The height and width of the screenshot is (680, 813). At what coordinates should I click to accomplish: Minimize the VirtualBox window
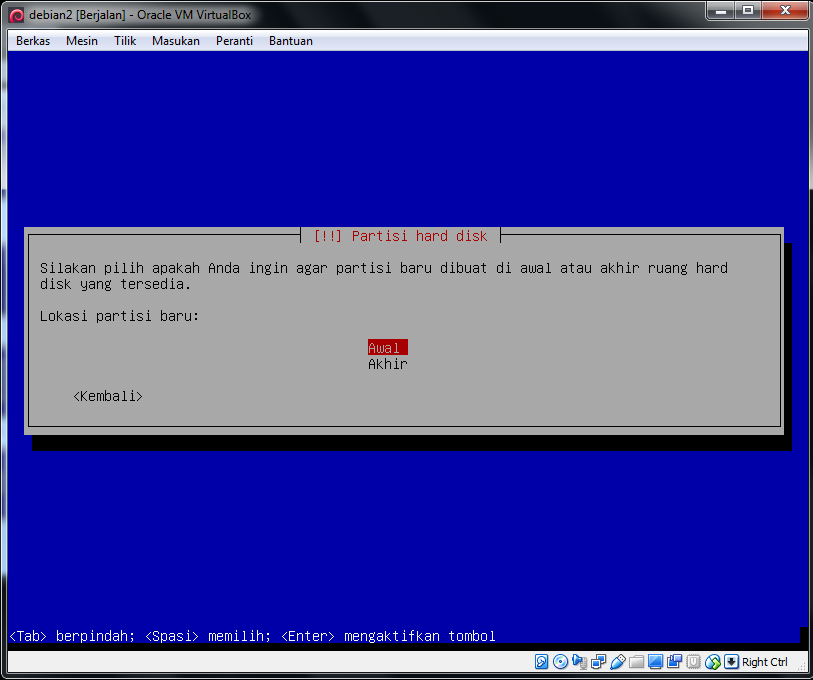click(x=721, y=10)
